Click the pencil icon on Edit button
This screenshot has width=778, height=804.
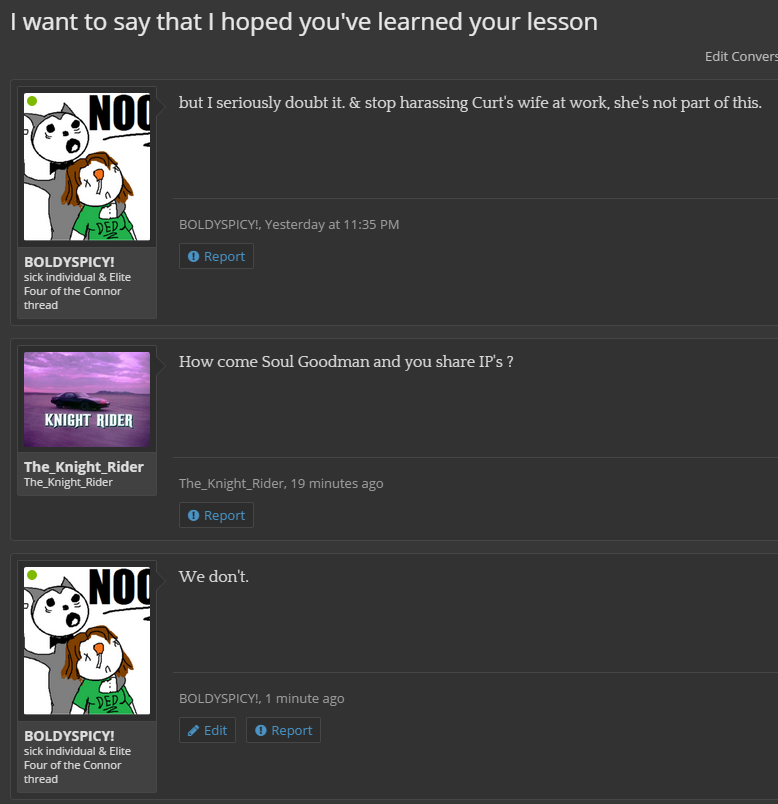(x=193, y=730)
